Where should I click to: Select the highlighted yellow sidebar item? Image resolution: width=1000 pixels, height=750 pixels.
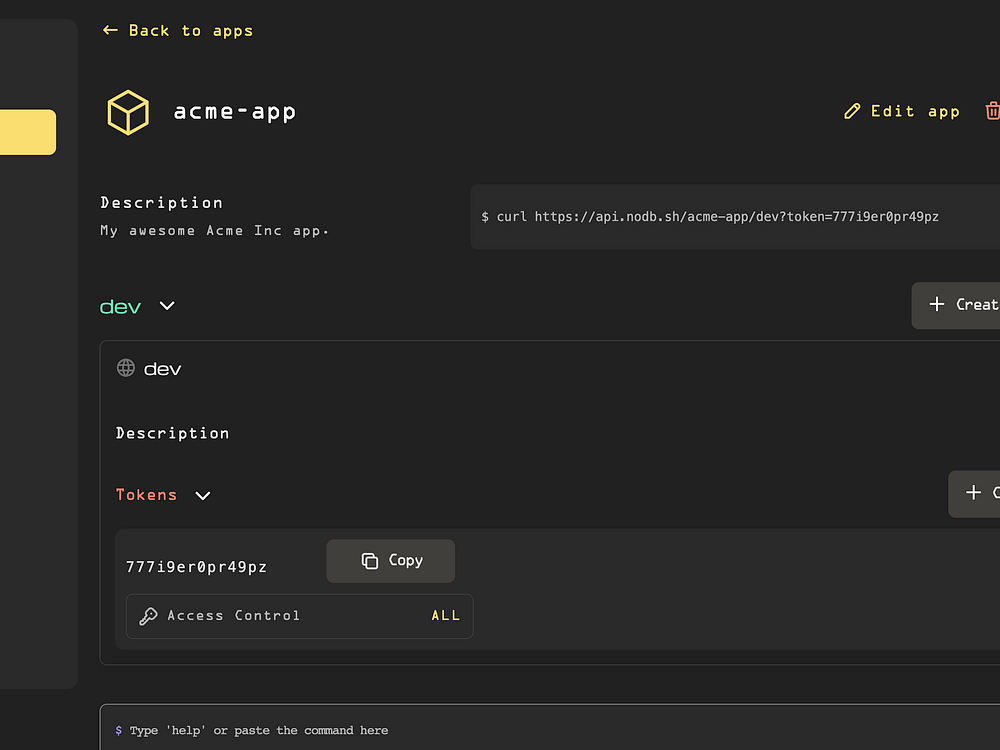tap(28, 132)
